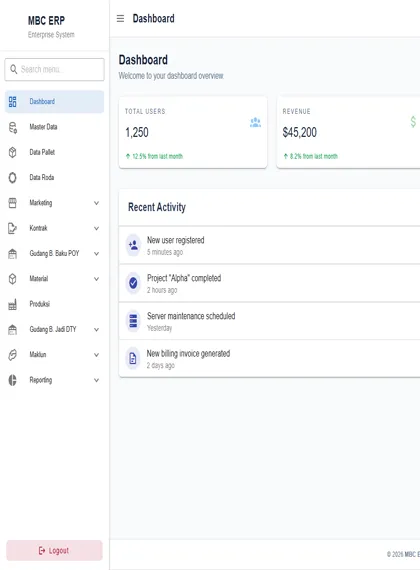The height and width of the screenshot is (570, 420).
Task: Click the Logout button
Action: tap(55, 550)
